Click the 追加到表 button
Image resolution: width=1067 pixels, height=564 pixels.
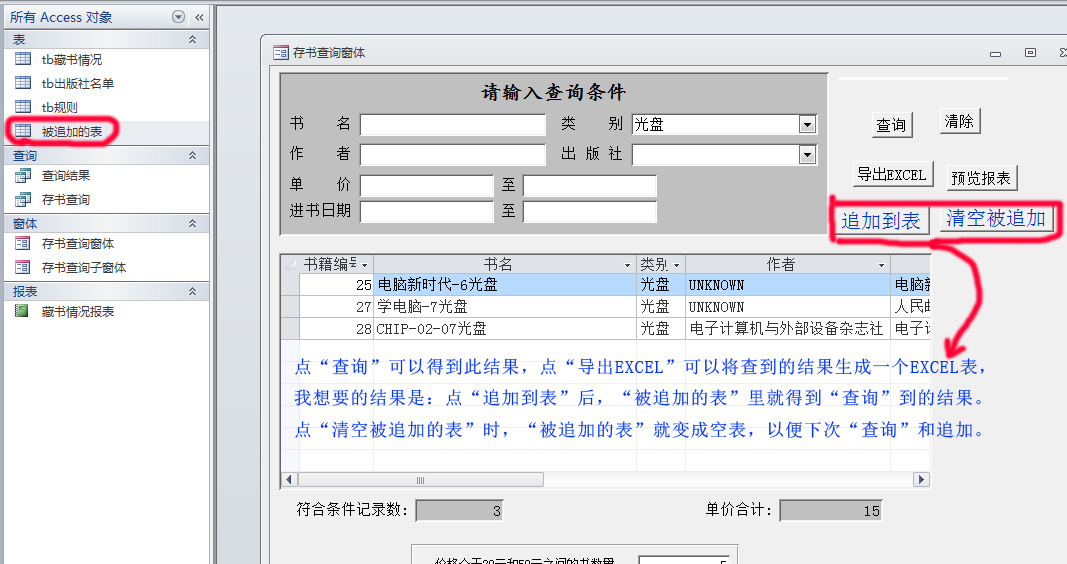(x=881, y=220)
